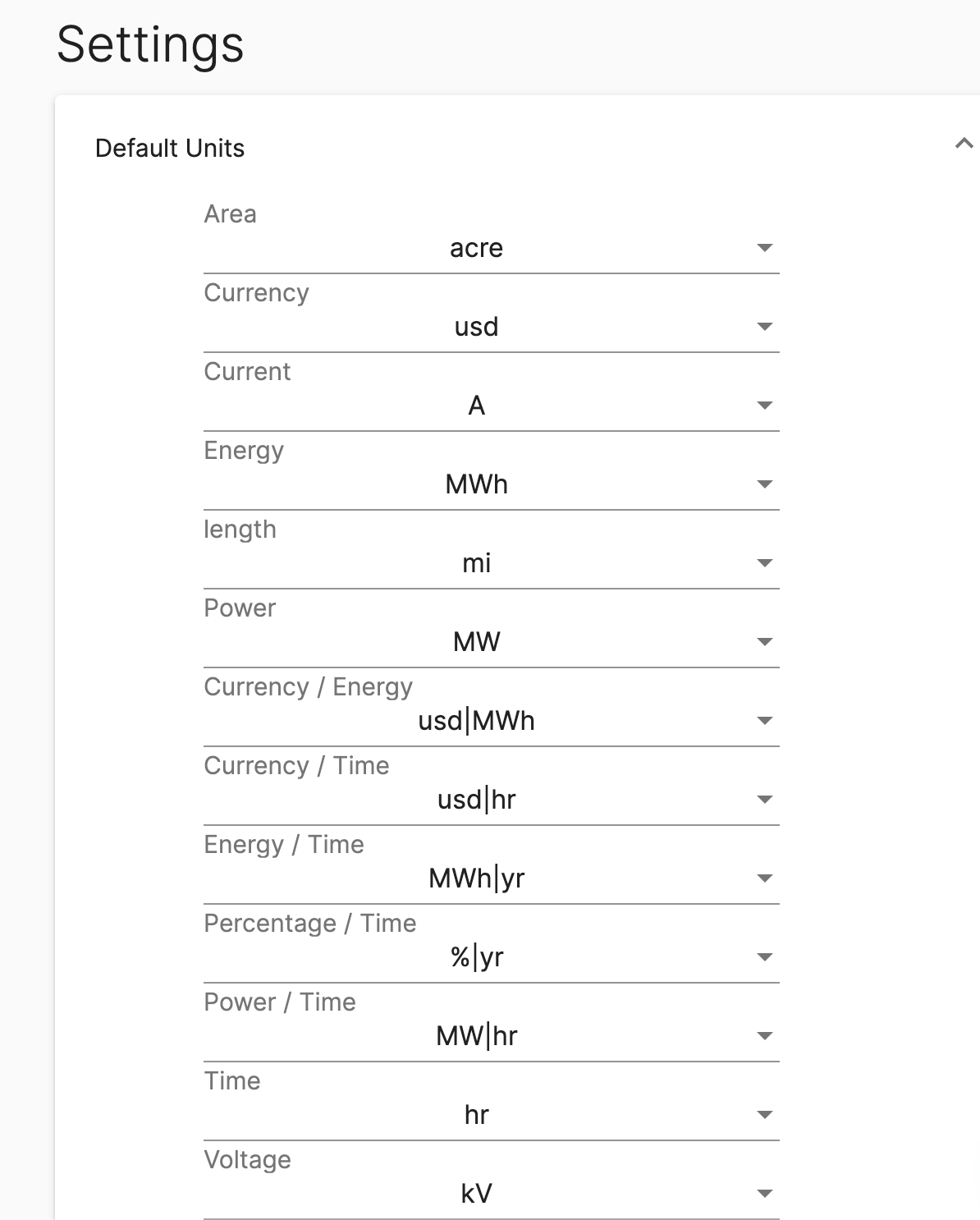Screen dimensions: 980x1220
Task: Click the Settings page title
Action: 150,45
